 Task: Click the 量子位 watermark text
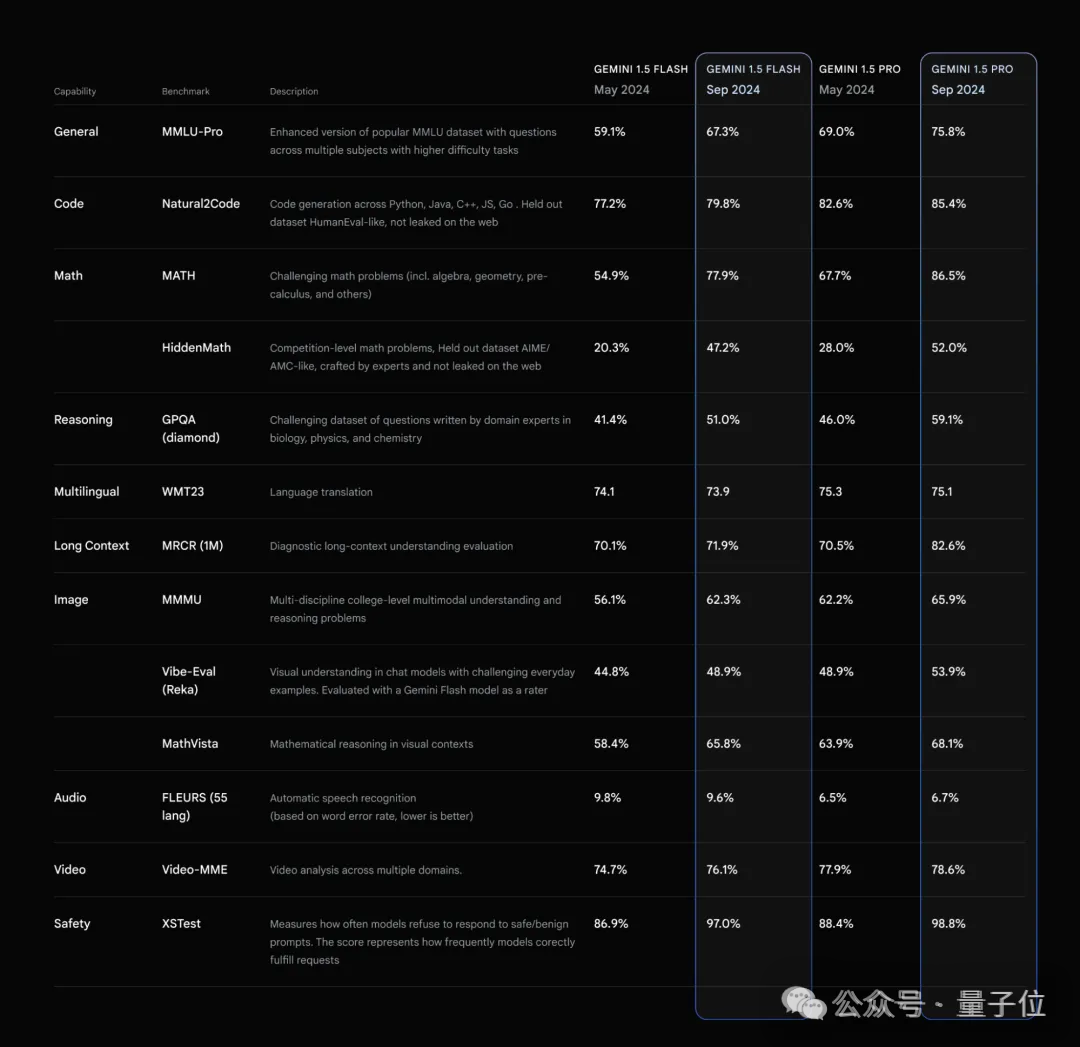tap(1001, 1004)
